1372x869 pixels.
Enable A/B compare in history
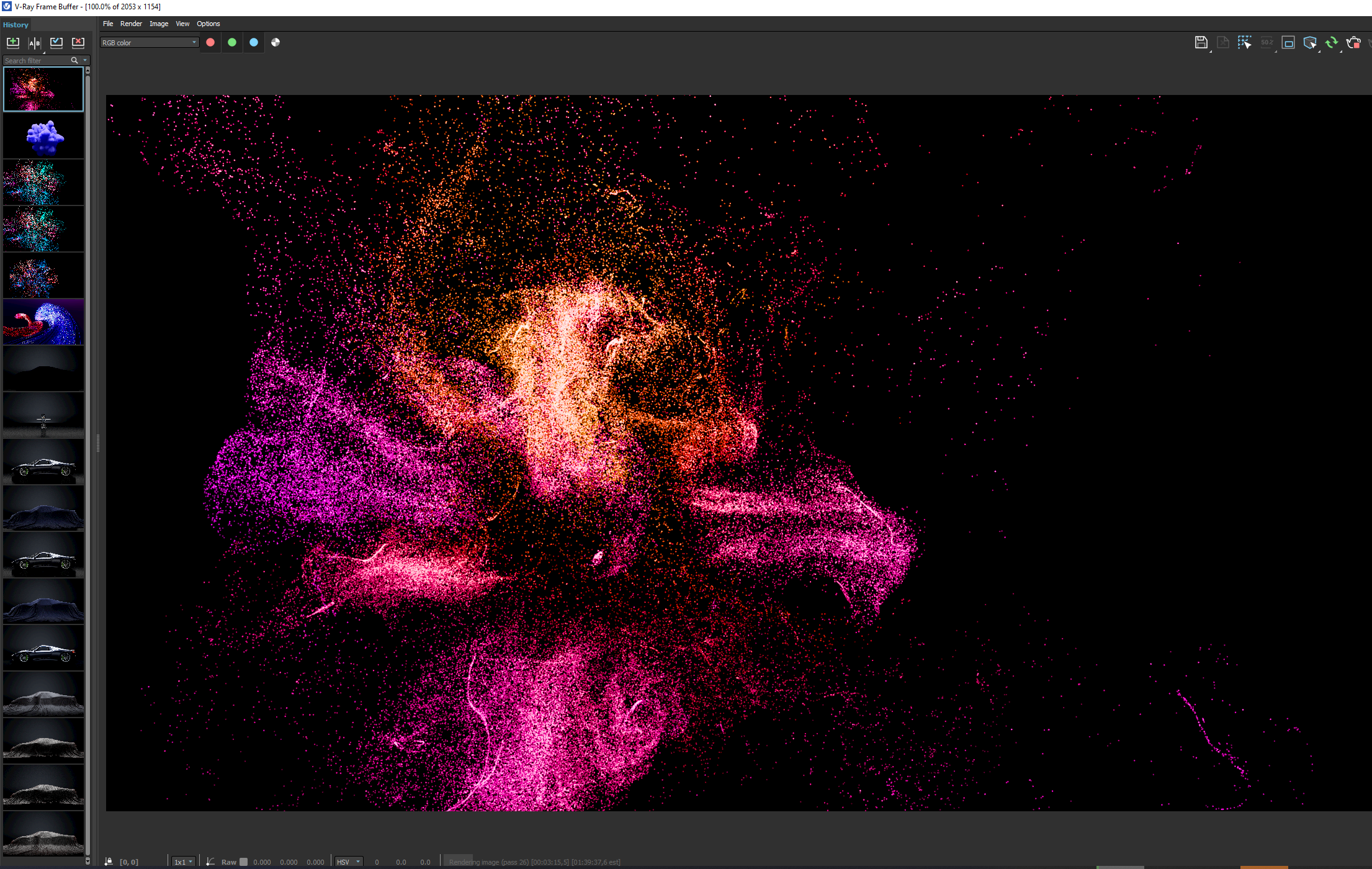(35, 42)
